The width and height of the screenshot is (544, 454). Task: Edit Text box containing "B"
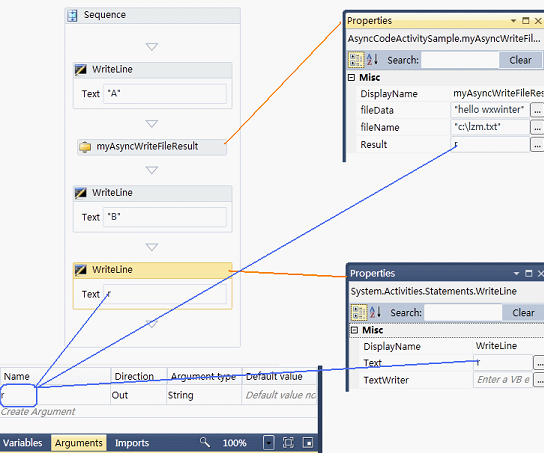(165, 217)
